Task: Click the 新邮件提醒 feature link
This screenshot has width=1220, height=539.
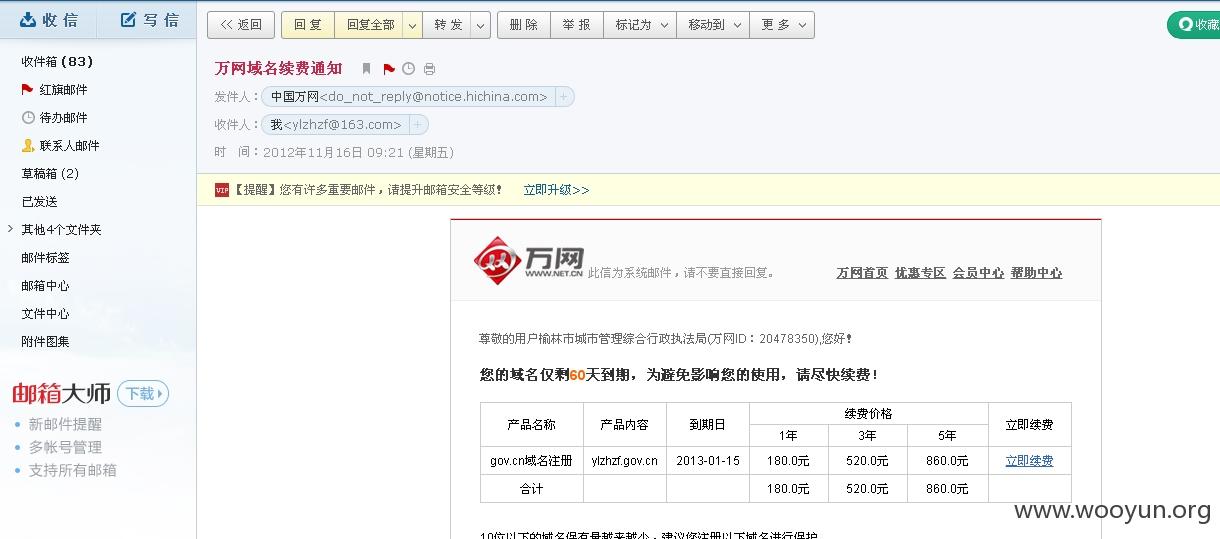Action: [x=65, y=424]
